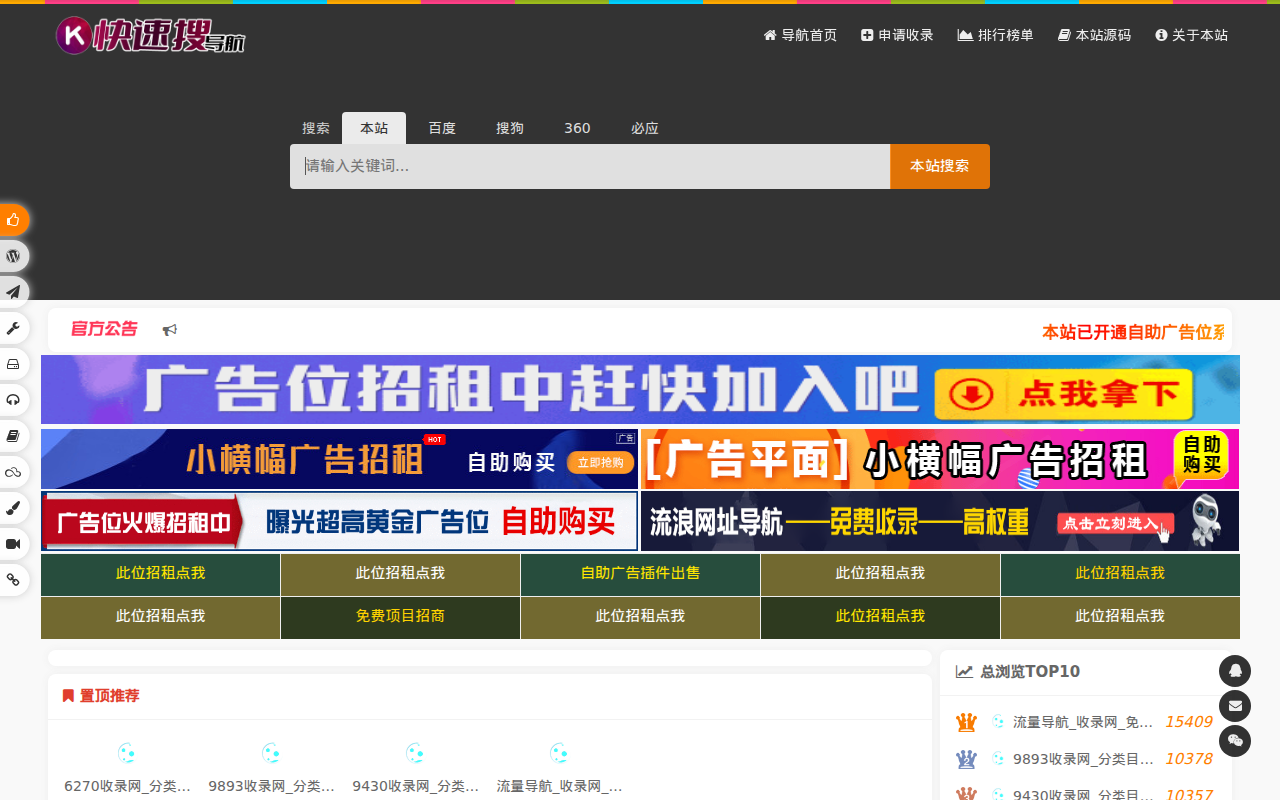Switch to the 百度 search tab

click(x=442, y=128)
